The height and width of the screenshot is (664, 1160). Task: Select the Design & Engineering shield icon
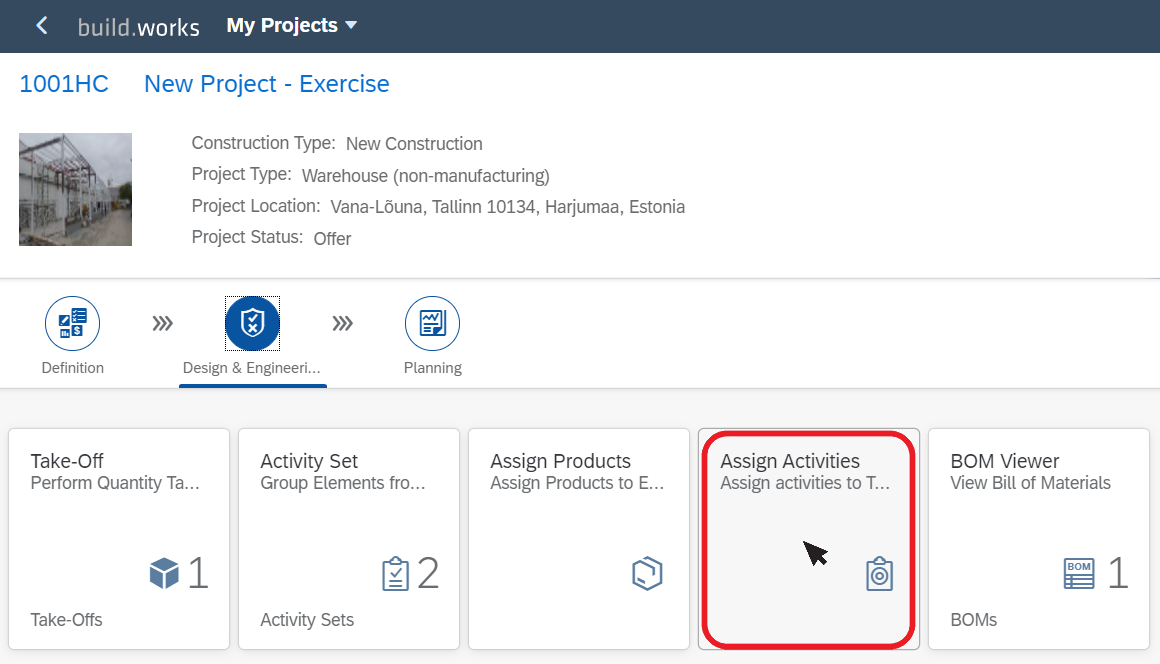[x=252, y=323]
